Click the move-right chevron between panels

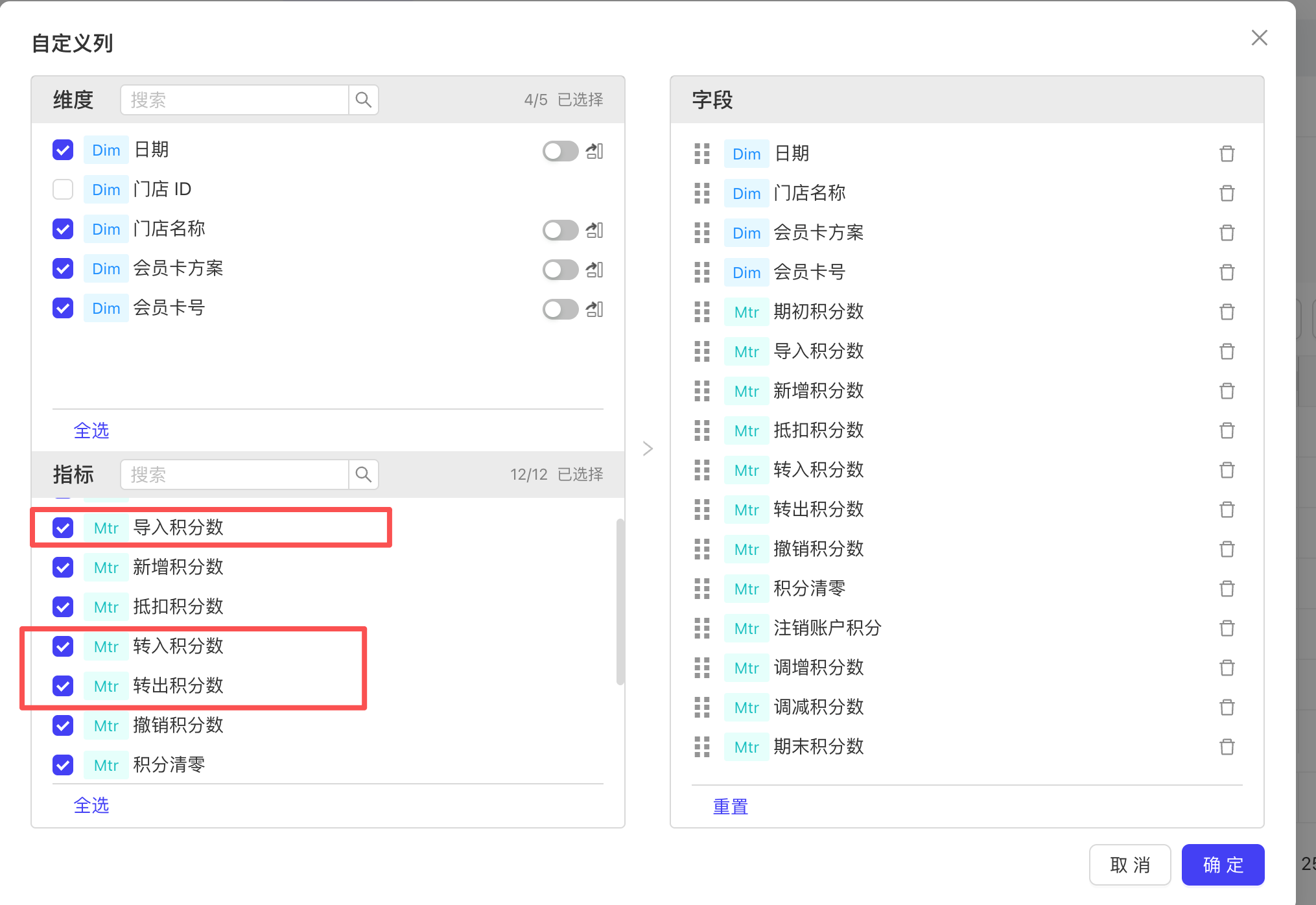coord(648,449)
